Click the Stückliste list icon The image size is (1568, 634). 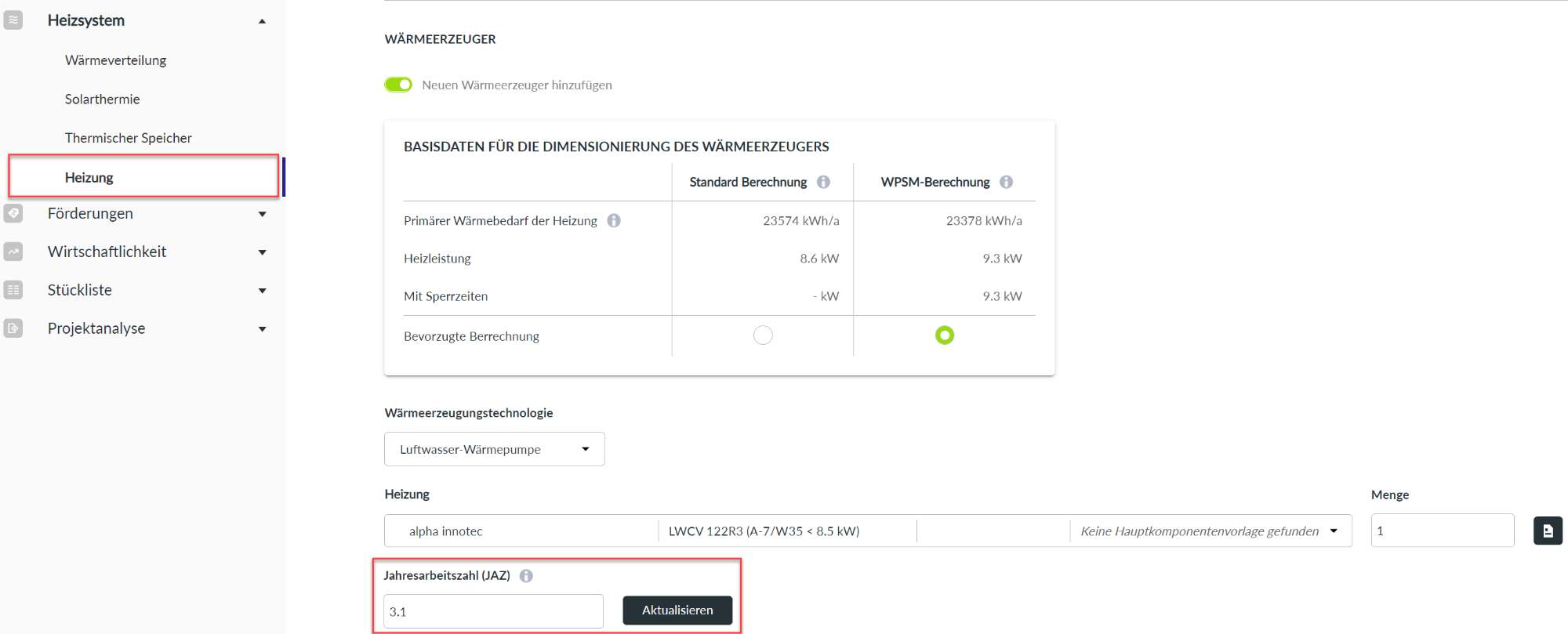(x=13, y=290)
